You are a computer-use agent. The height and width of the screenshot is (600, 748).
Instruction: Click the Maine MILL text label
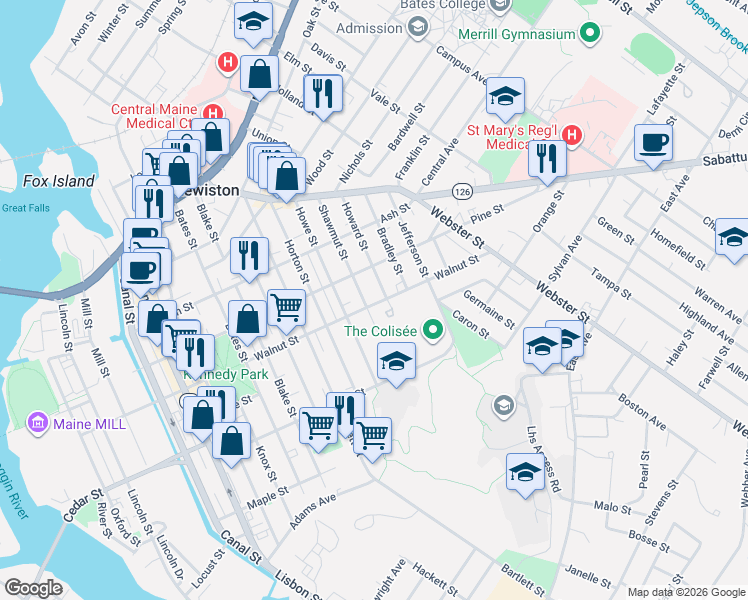pos(90,424)
